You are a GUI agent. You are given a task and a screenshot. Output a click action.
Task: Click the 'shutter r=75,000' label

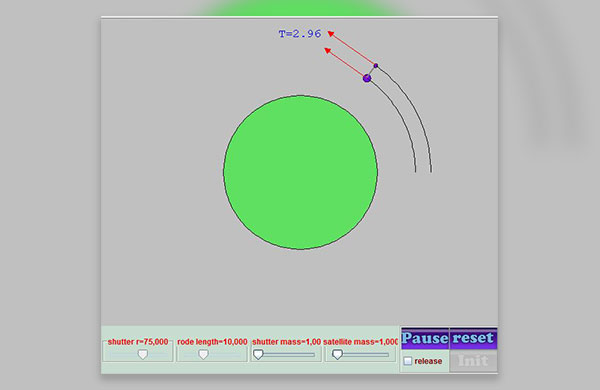[138, 342]
